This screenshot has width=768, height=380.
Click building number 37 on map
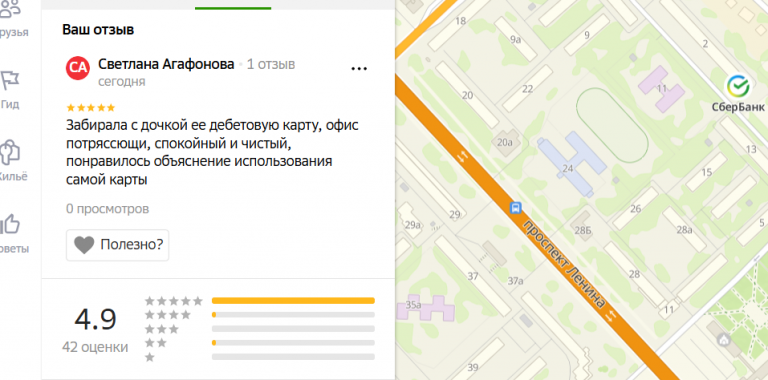point(473,276)
